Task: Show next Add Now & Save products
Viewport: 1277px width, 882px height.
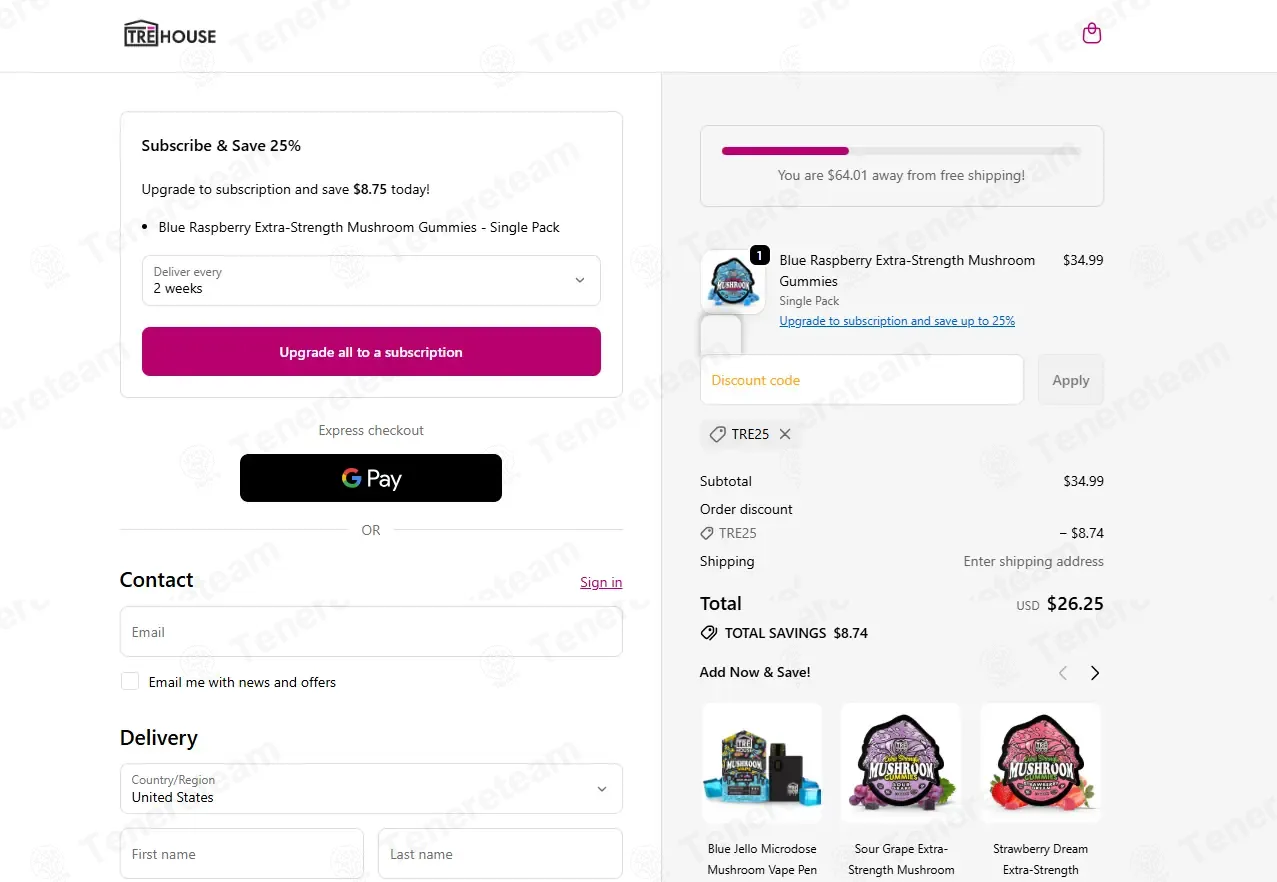Action: (1095, 673)
